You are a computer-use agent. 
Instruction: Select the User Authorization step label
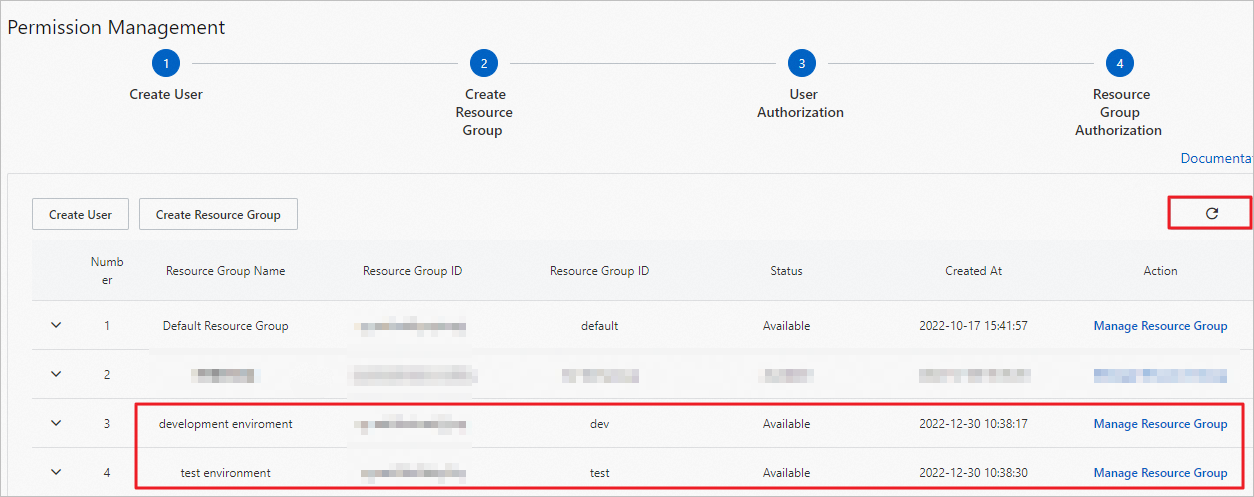tap(801, 103)
